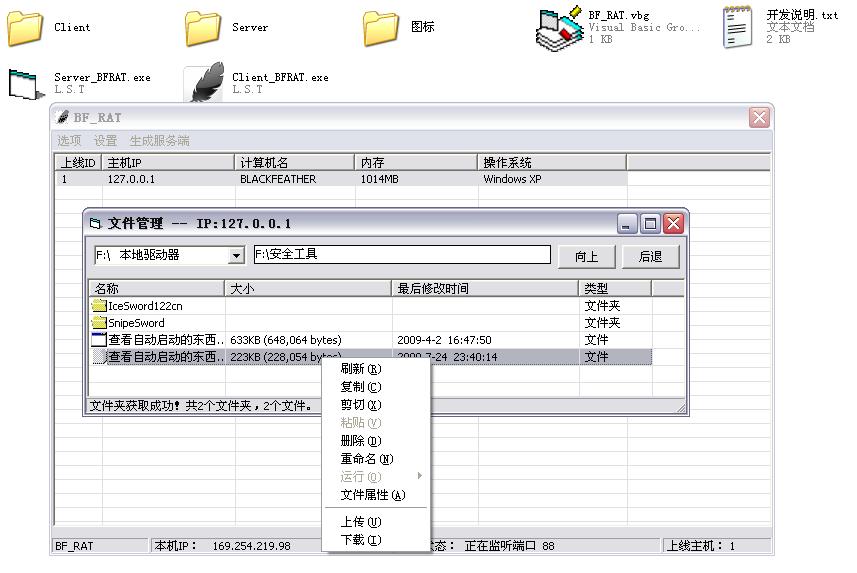The width and height of the screenshot is (857, 573).
Task: Choose 删除(D) from context menu
Action: [361, 441]
